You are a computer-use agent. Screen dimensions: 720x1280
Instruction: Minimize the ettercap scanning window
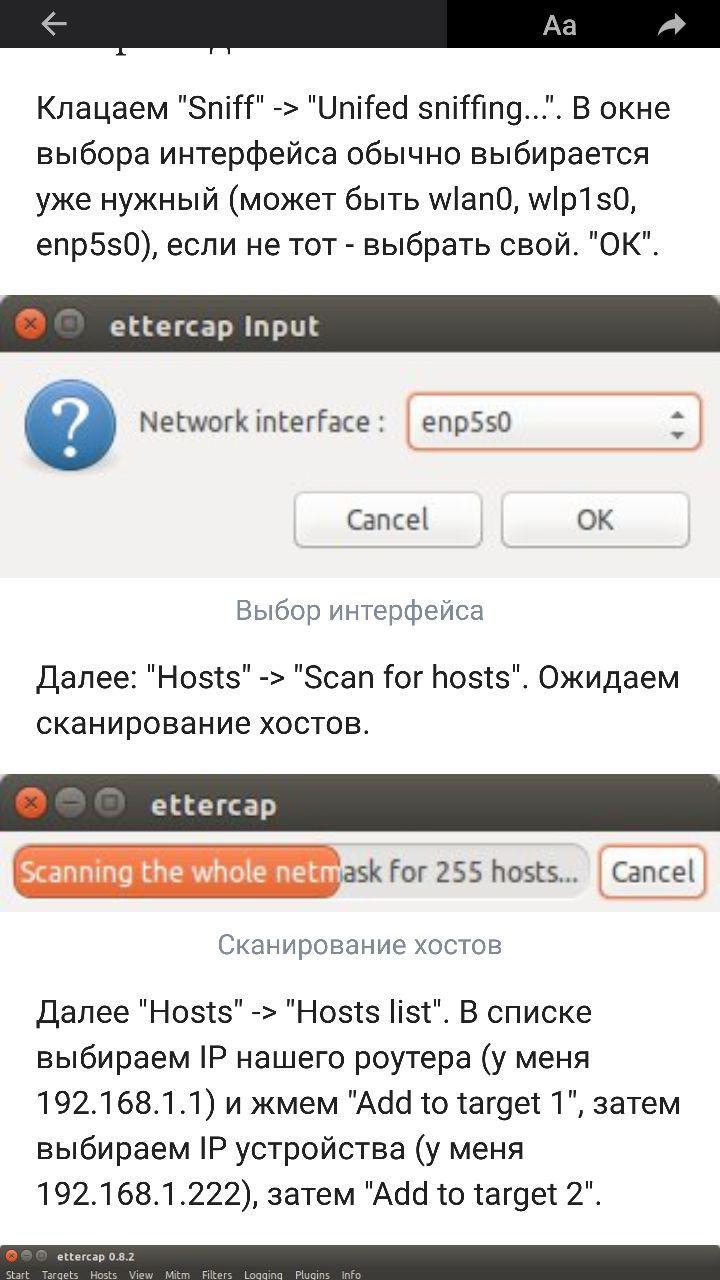(x=70, y=803)
